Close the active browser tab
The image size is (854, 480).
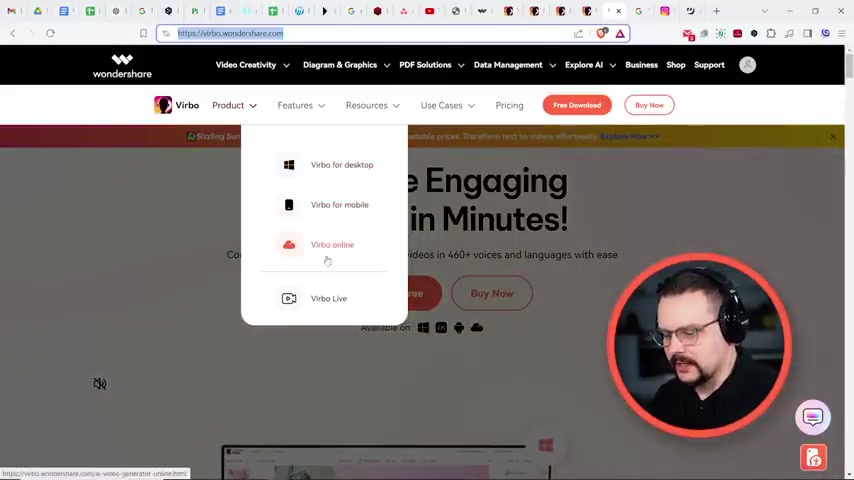618,11
